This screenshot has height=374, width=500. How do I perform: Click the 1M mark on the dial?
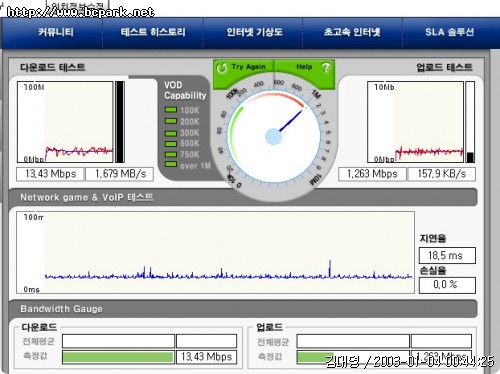tap(315, 94)
